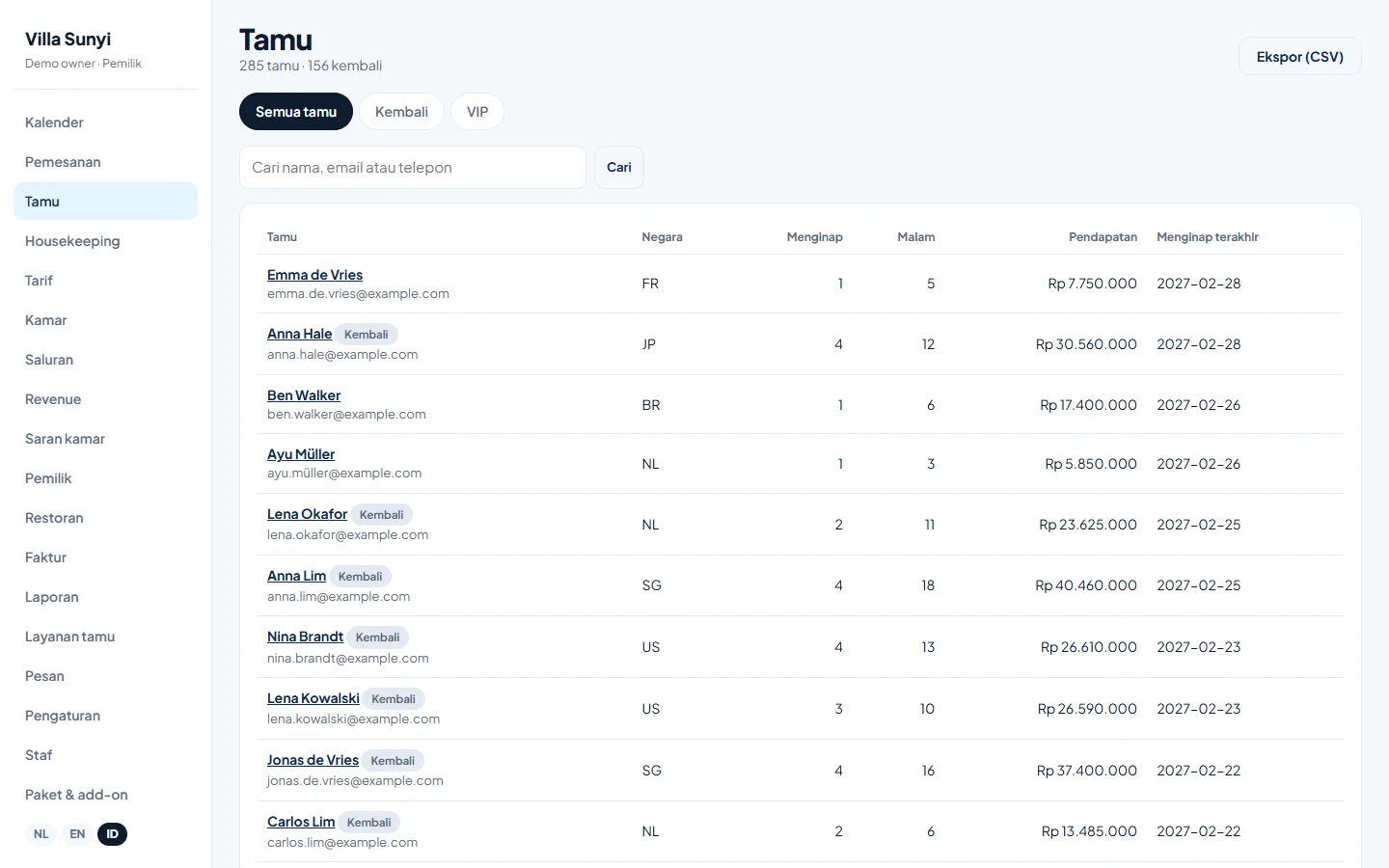Select Saluran menu item

coord(105,360)
